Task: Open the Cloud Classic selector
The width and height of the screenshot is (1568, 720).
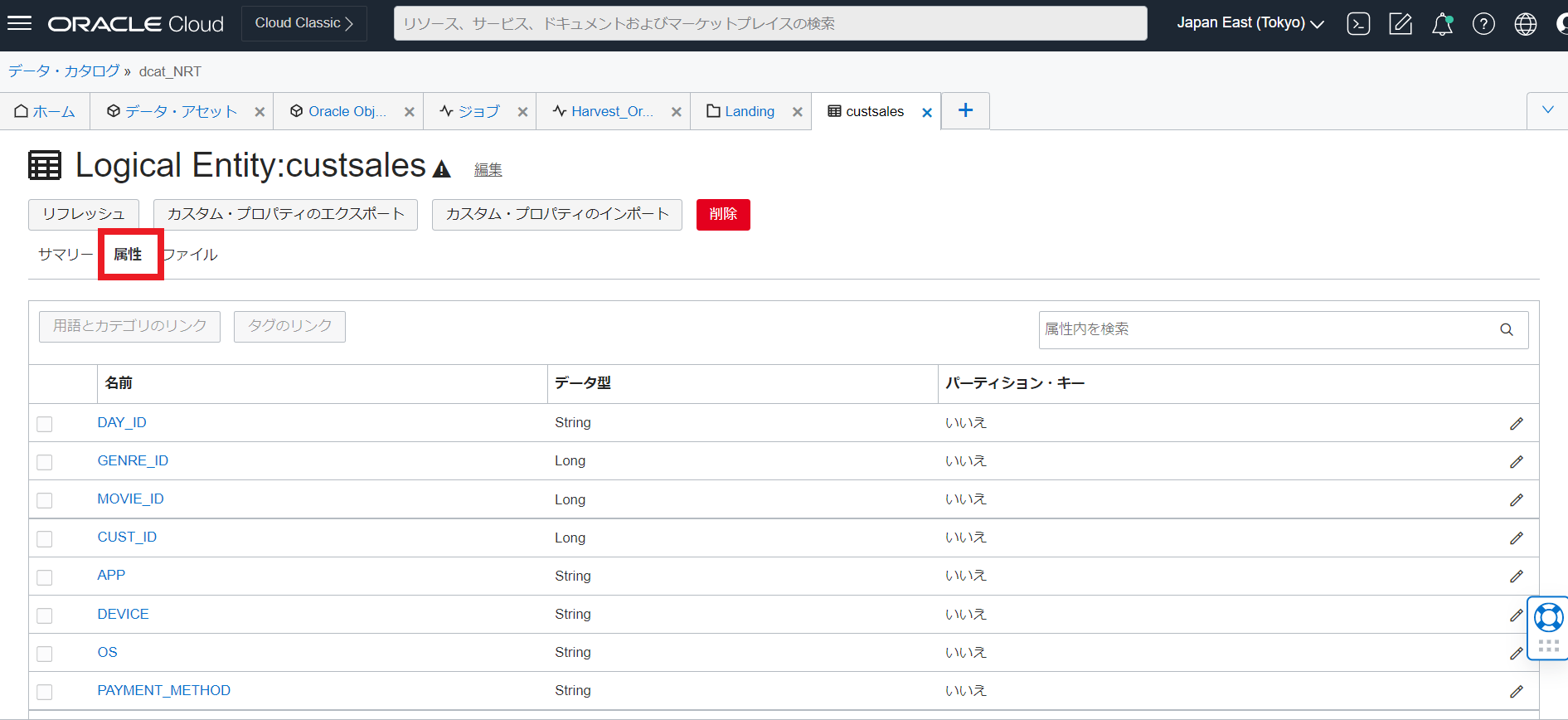Action: [304, 23]
